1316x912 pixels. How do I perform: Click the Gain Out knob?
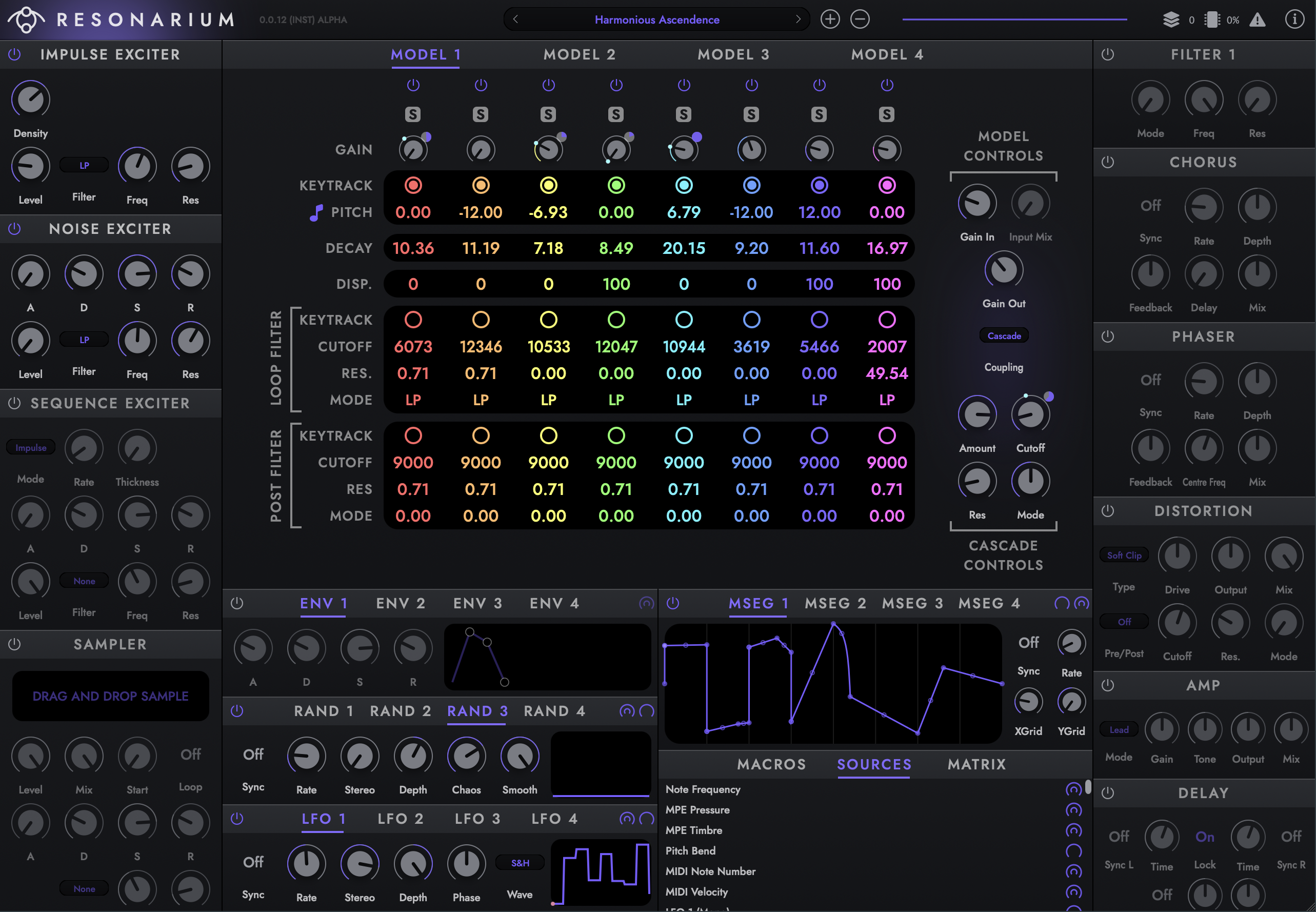point(1004,270)
